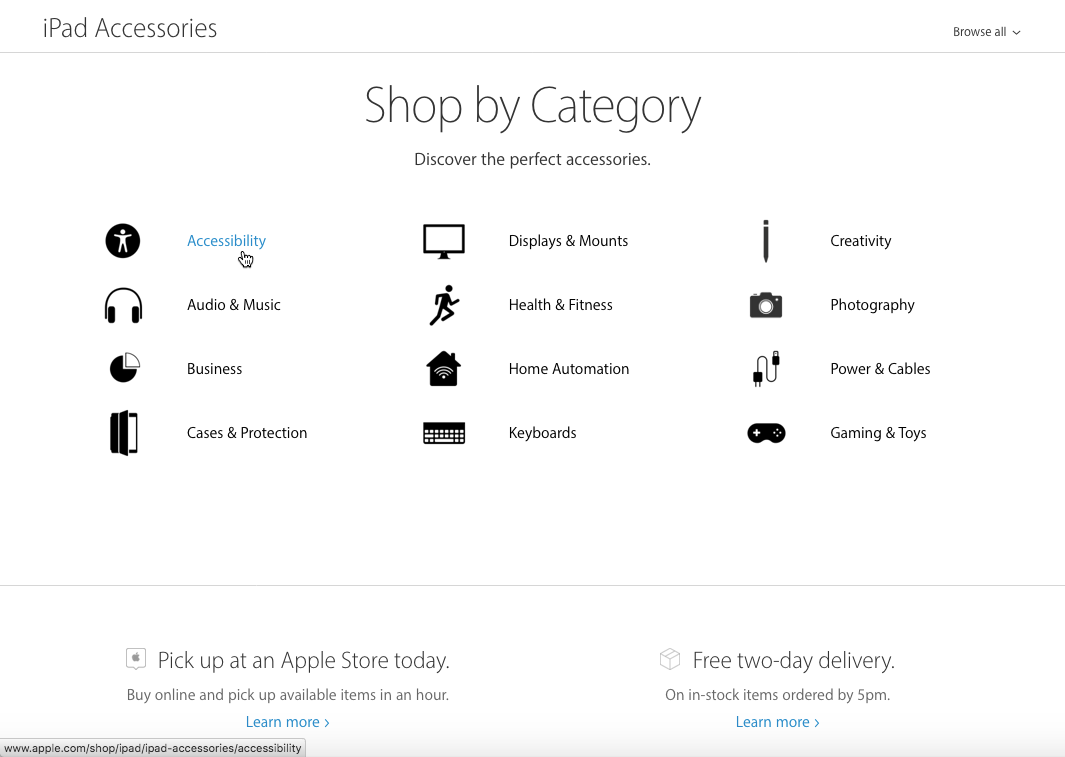
Task: Open the Home Automation house icon
Action: [444, 369]
